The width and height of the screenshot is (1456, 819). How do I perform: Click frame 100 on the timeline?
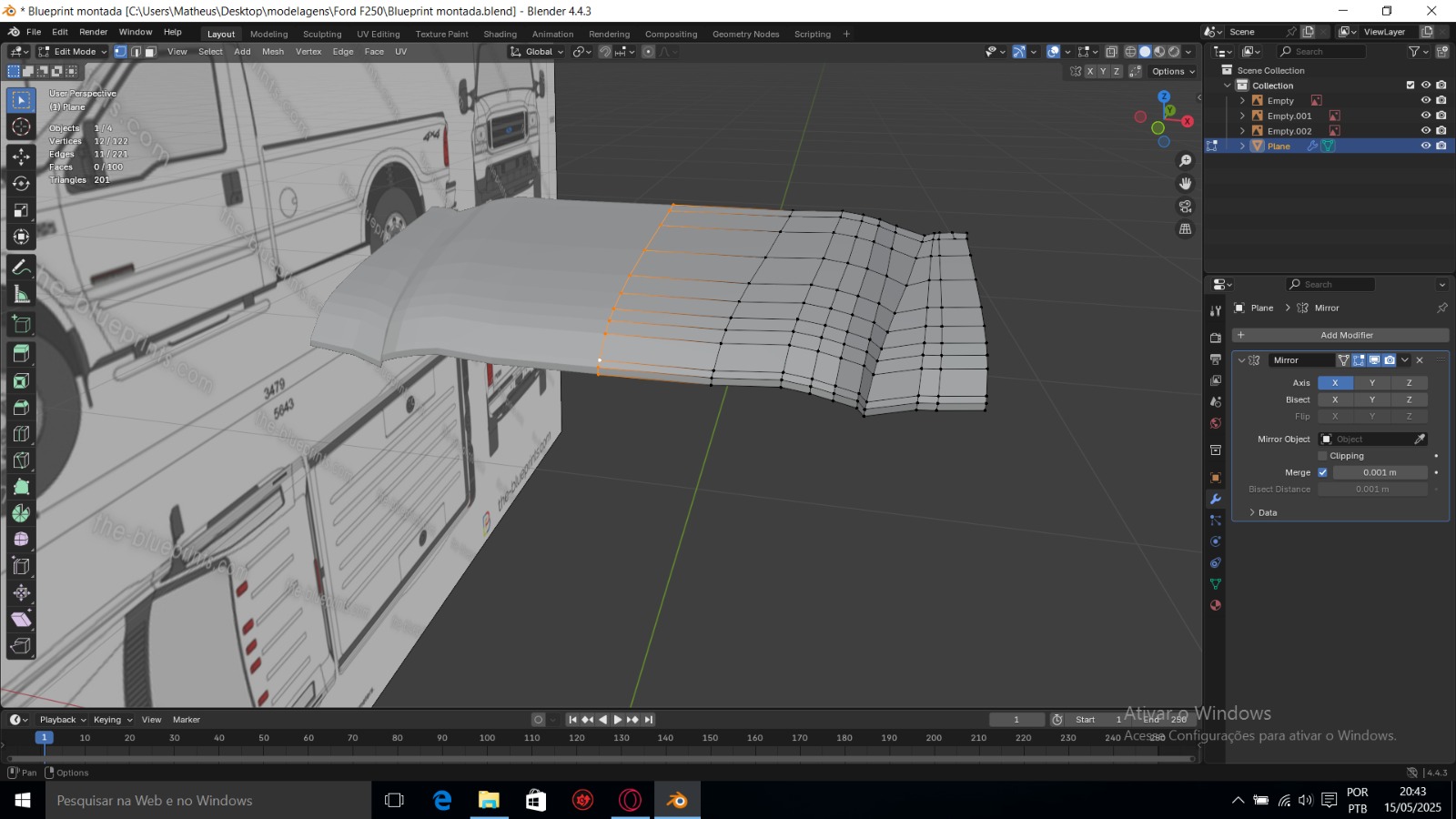(488, 738)
